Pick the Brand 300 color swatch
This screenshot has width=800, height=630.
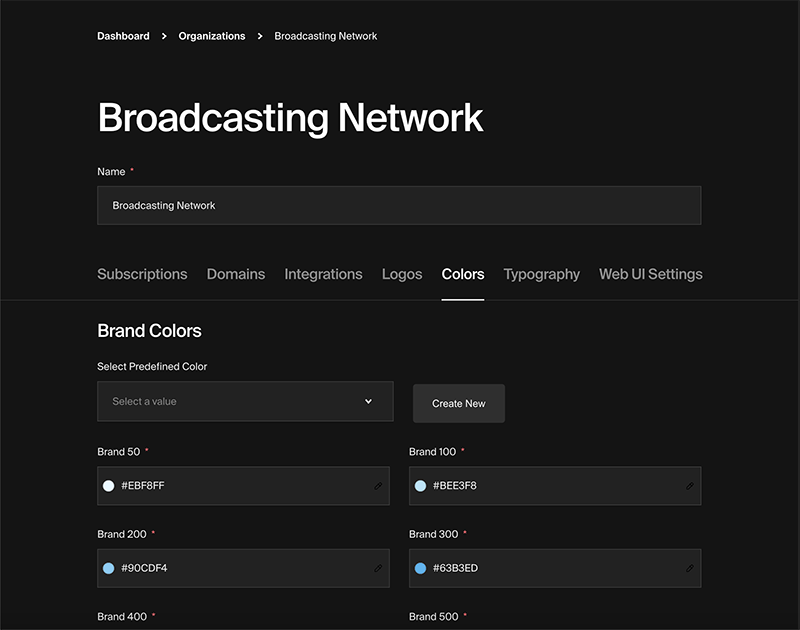420,568
